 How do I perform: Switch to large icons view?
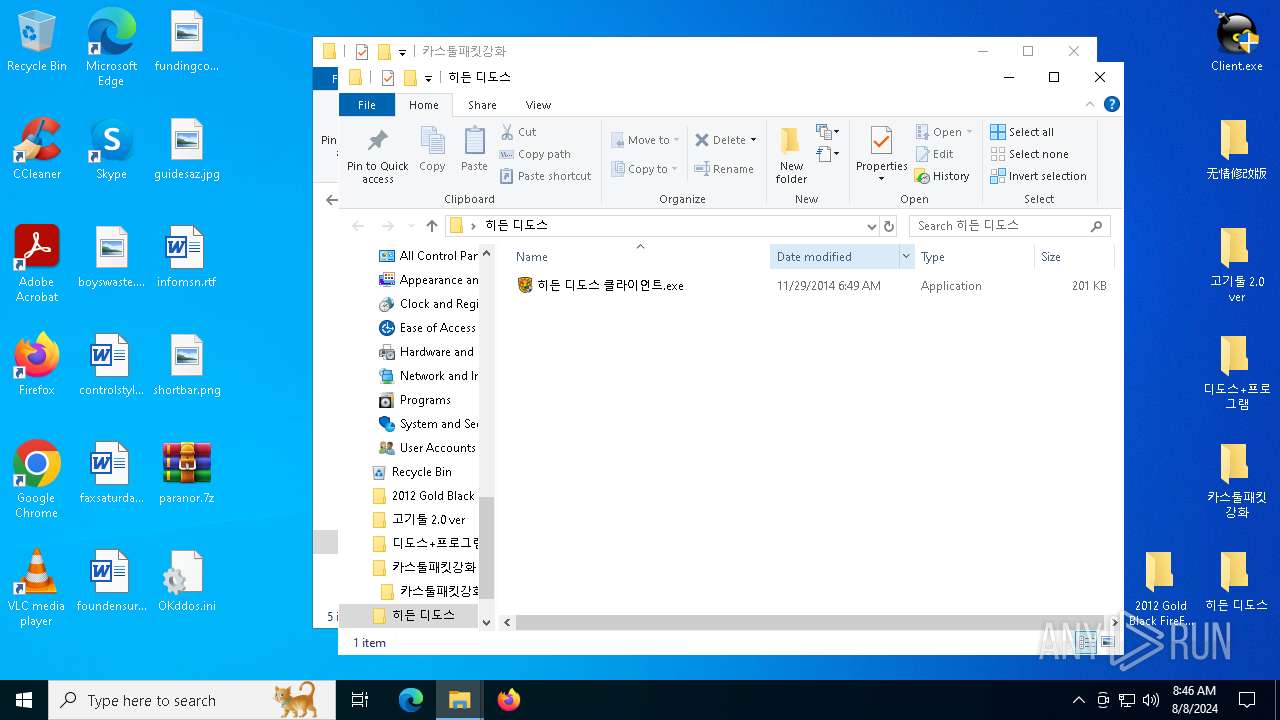1107,642
